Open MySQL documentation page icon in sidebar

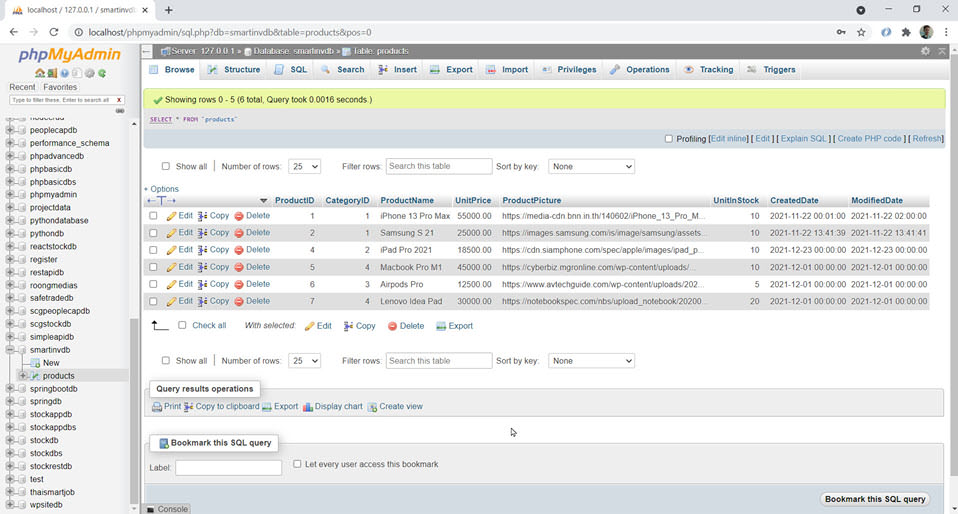click(76, 73)
